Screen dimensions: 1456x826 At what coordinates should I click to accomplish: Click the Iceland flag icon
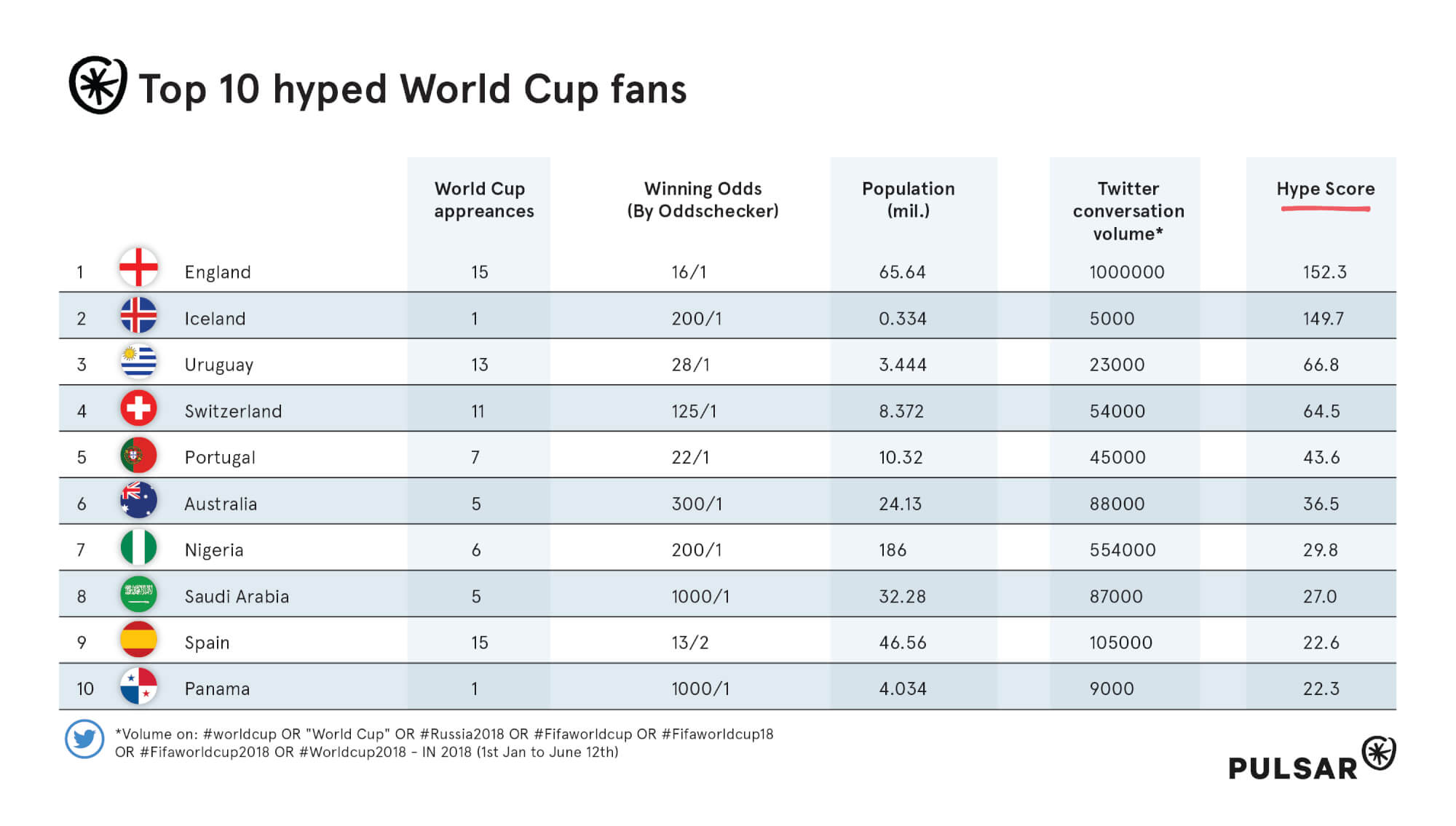138,315
